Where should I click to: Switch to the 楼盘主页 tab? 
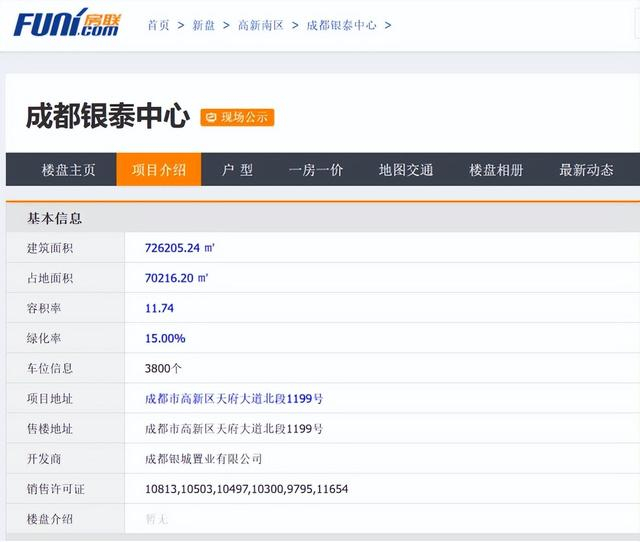click(68, 169)
